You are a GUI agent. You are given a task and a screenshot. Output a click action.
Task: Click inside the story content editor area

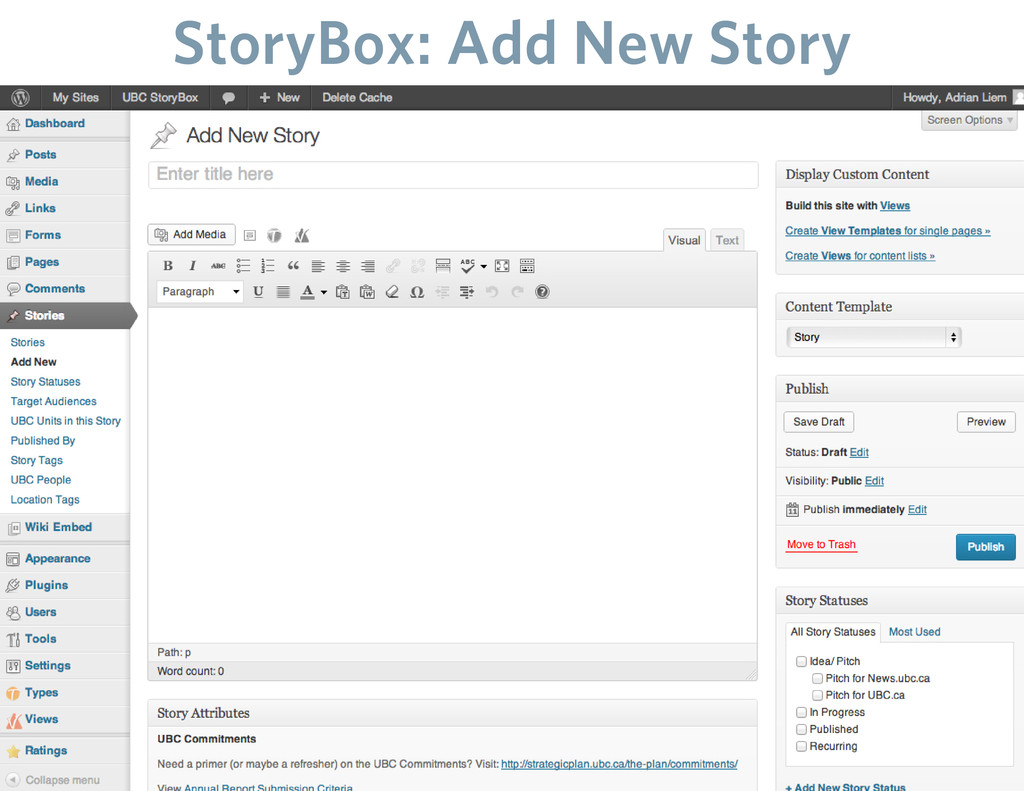point(453,475)
